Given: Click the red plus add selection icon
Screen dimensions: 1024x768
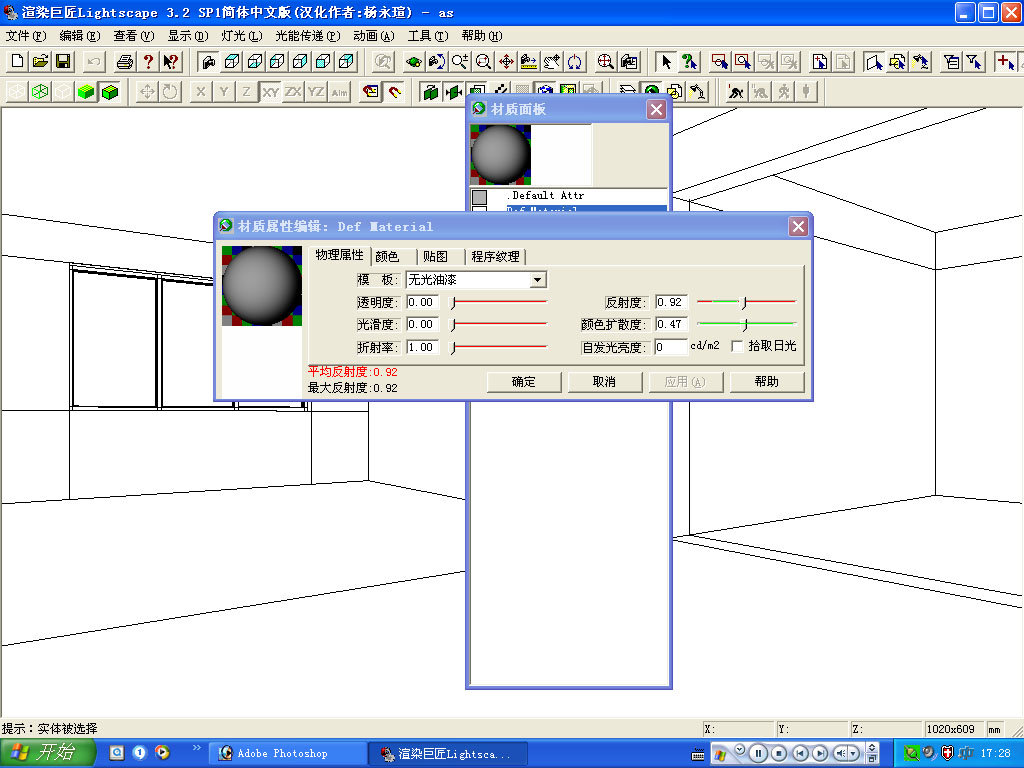Looking at the screenshot, I should pyautogui.click(x=1005, y=62).
